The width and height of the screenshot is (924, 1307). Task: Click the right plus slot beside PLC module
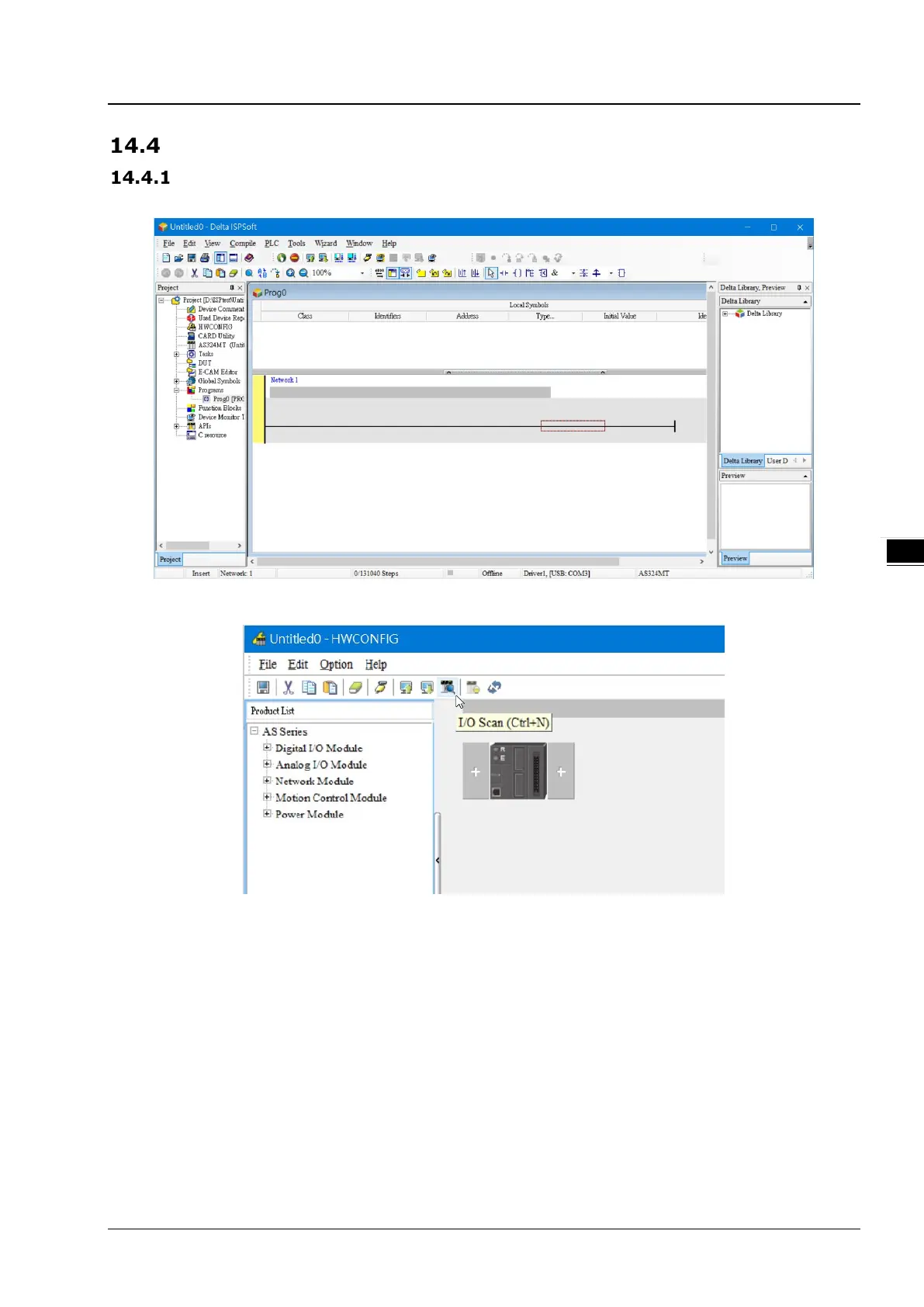pos(561,771)
